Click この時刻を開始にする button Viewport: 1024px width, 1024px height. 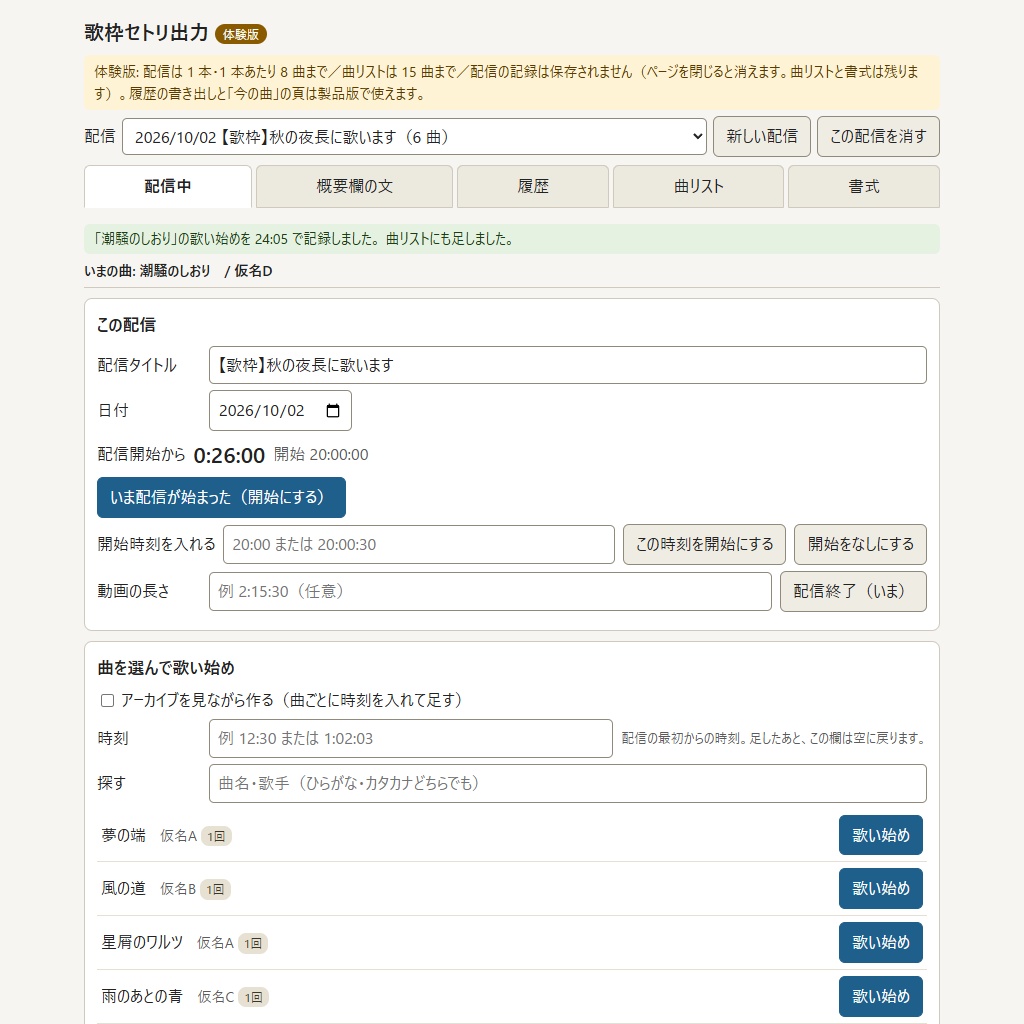coord(704,545)
